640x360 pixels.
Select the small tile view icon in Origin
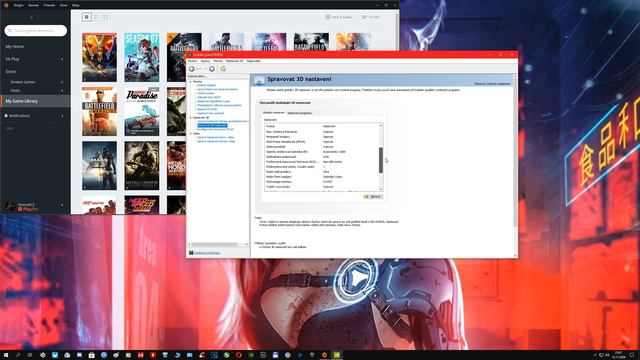tap(106, 17)
